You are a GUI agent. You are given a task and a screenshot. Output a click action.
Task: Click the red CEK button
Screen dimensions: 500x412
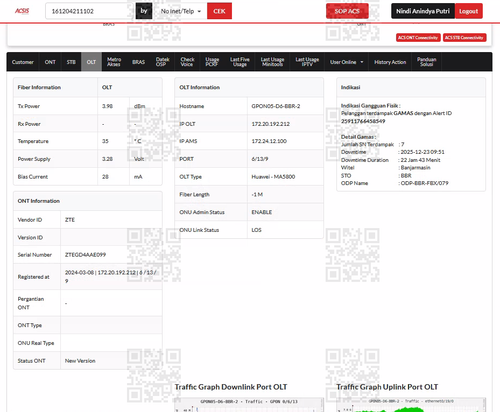point(219,11)
